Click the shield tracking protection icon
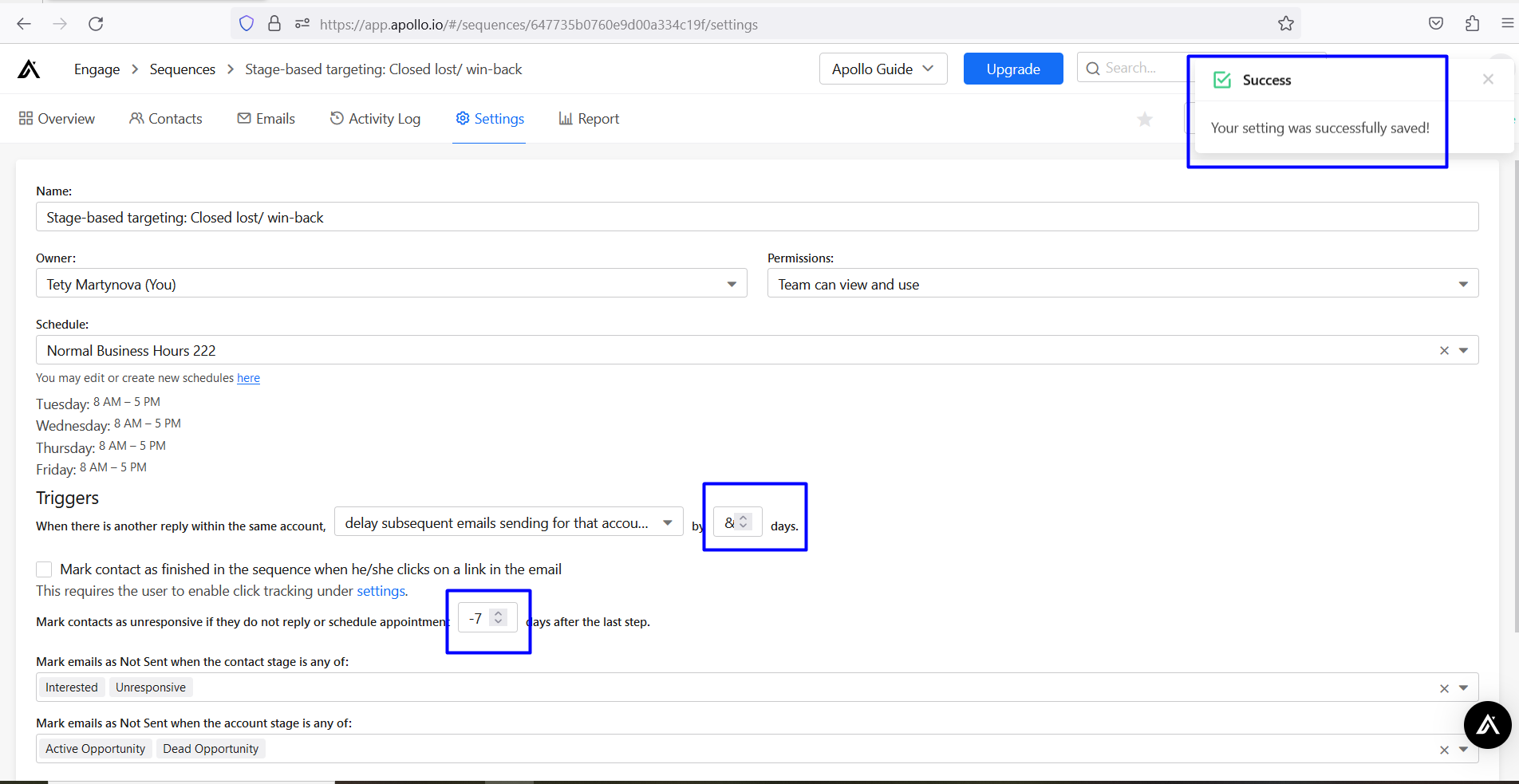The image size is (1519, 784). point(247,24)
